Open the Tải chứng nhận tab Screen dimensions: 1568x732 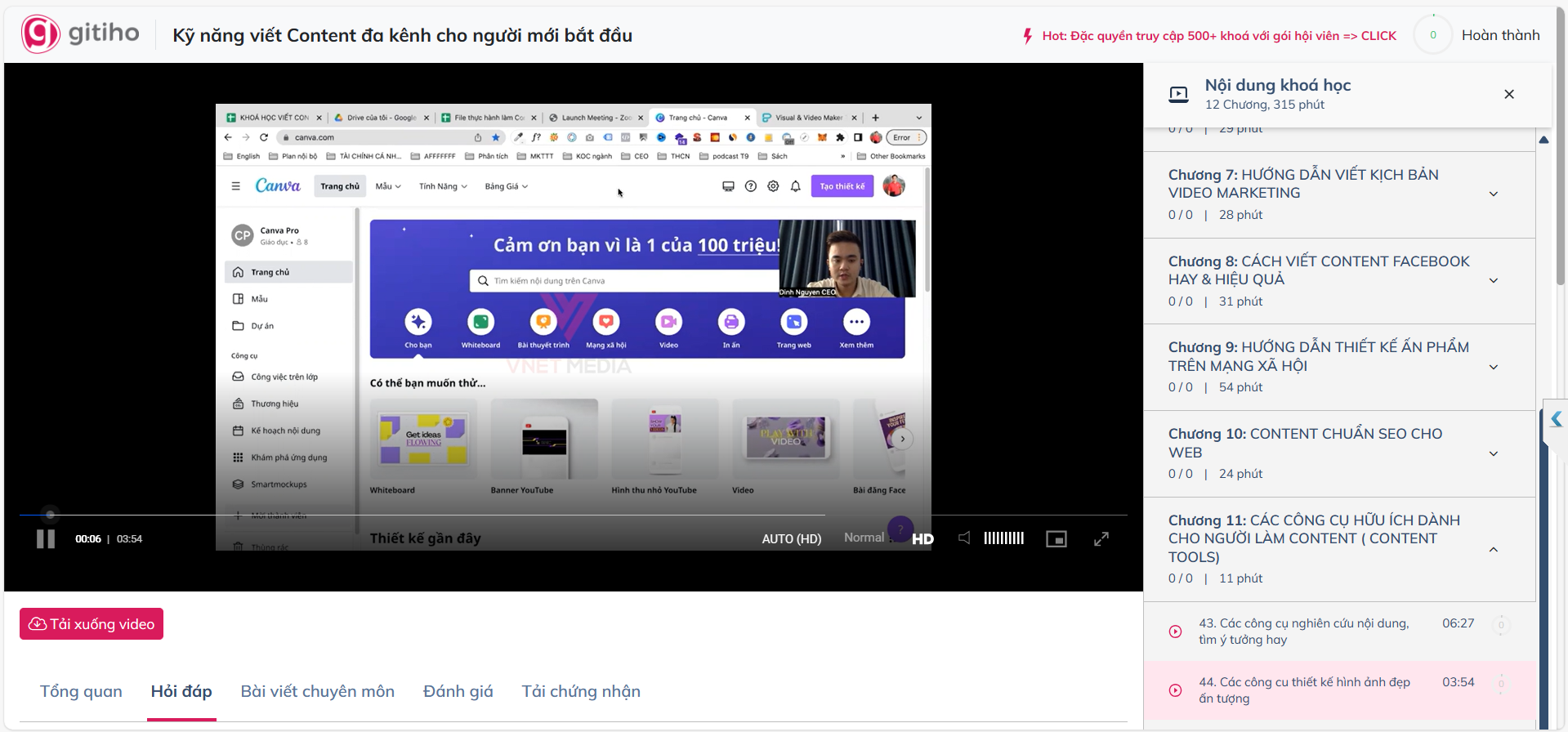(581, 691)
